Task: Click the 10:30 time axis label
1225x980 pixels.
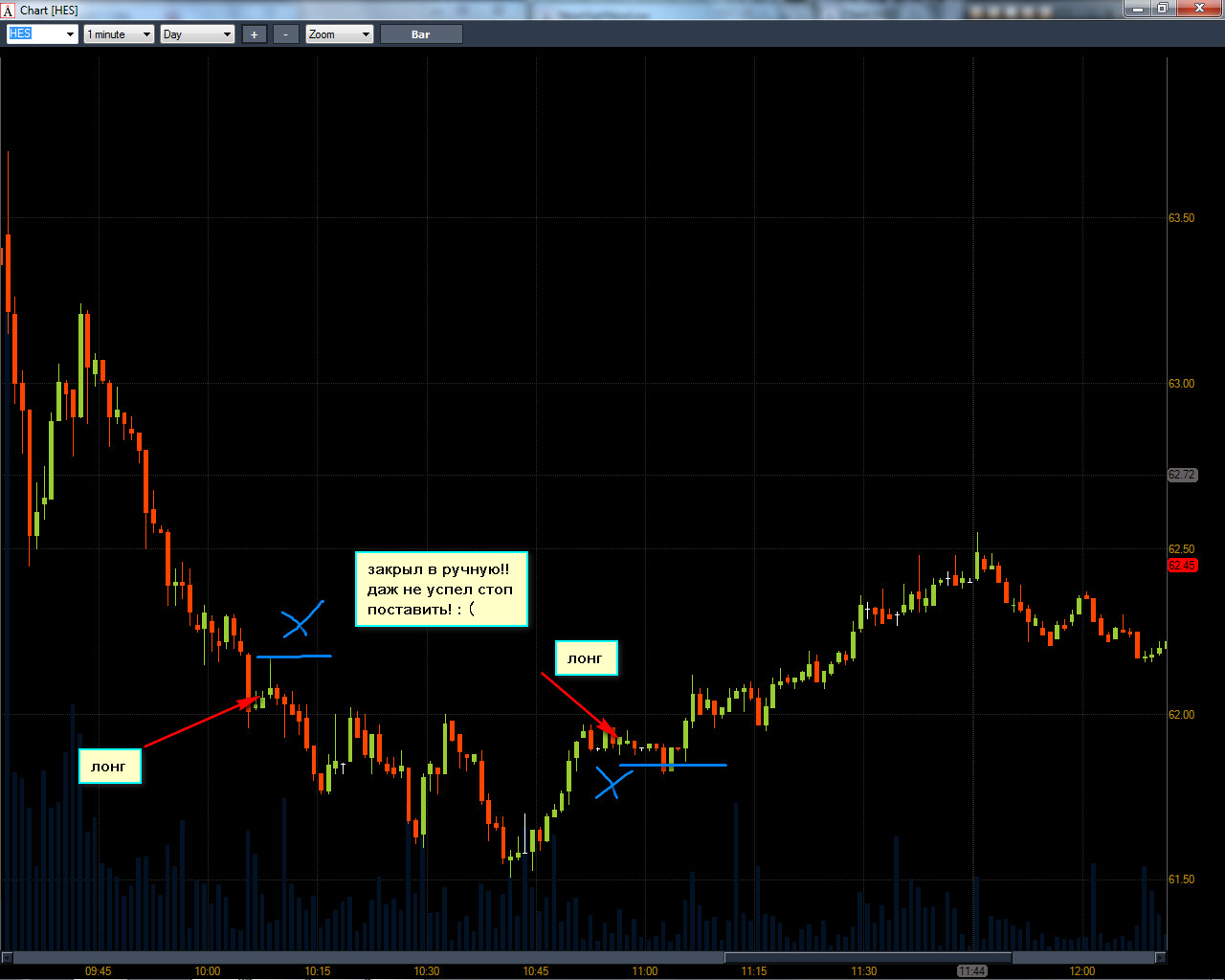Action: click(427, 971)
